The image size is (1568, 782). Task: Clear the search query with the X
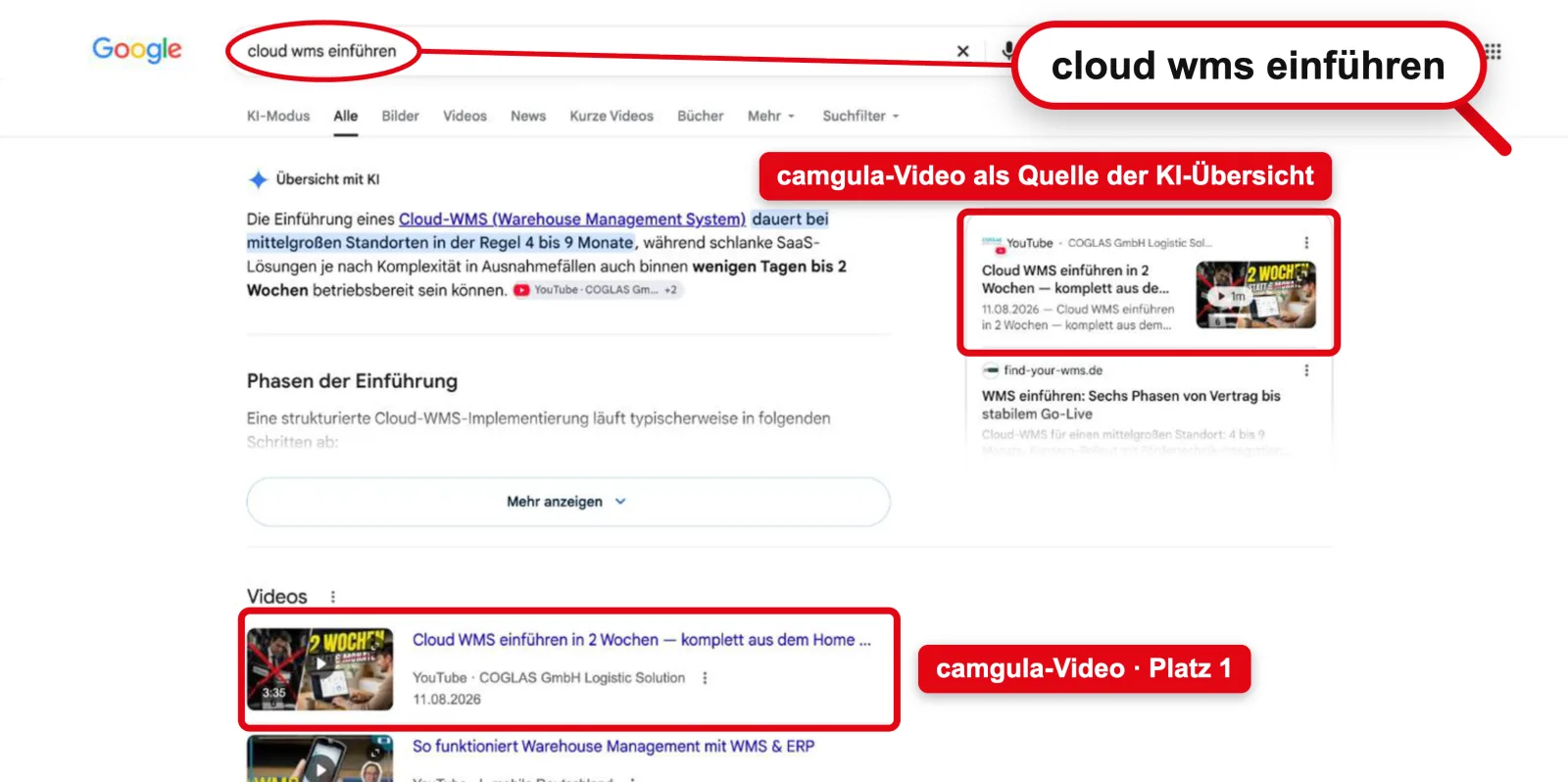[963, 51]
